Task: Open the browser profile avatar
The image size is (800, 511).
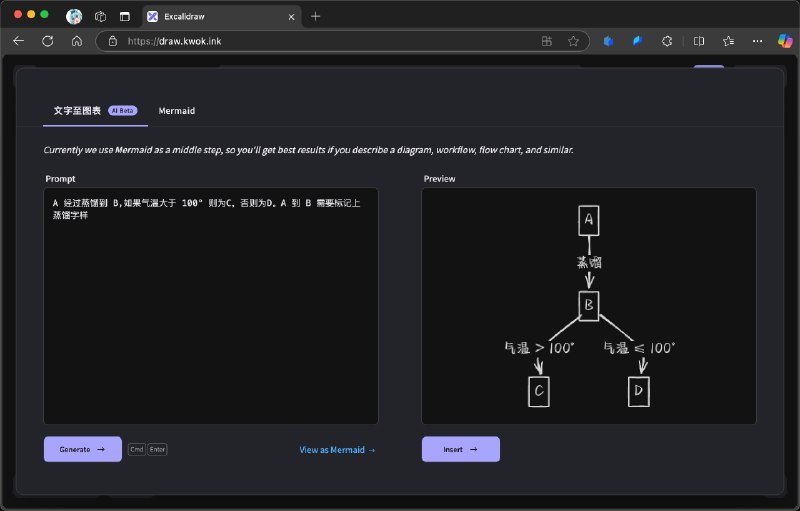Action: pos(74,16)
